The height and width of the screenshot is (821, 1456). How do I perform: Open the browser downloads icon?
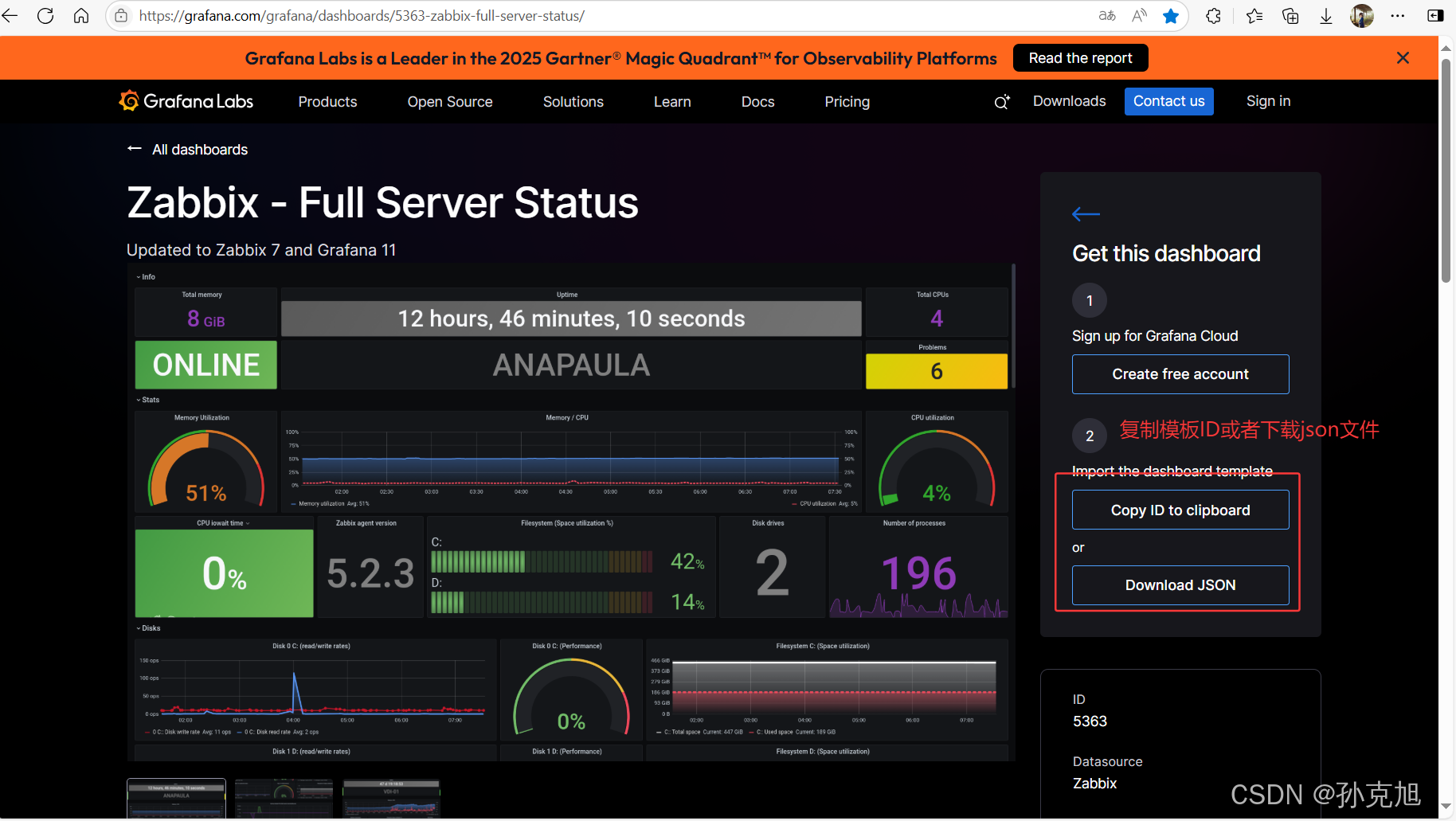(1326, 16)
